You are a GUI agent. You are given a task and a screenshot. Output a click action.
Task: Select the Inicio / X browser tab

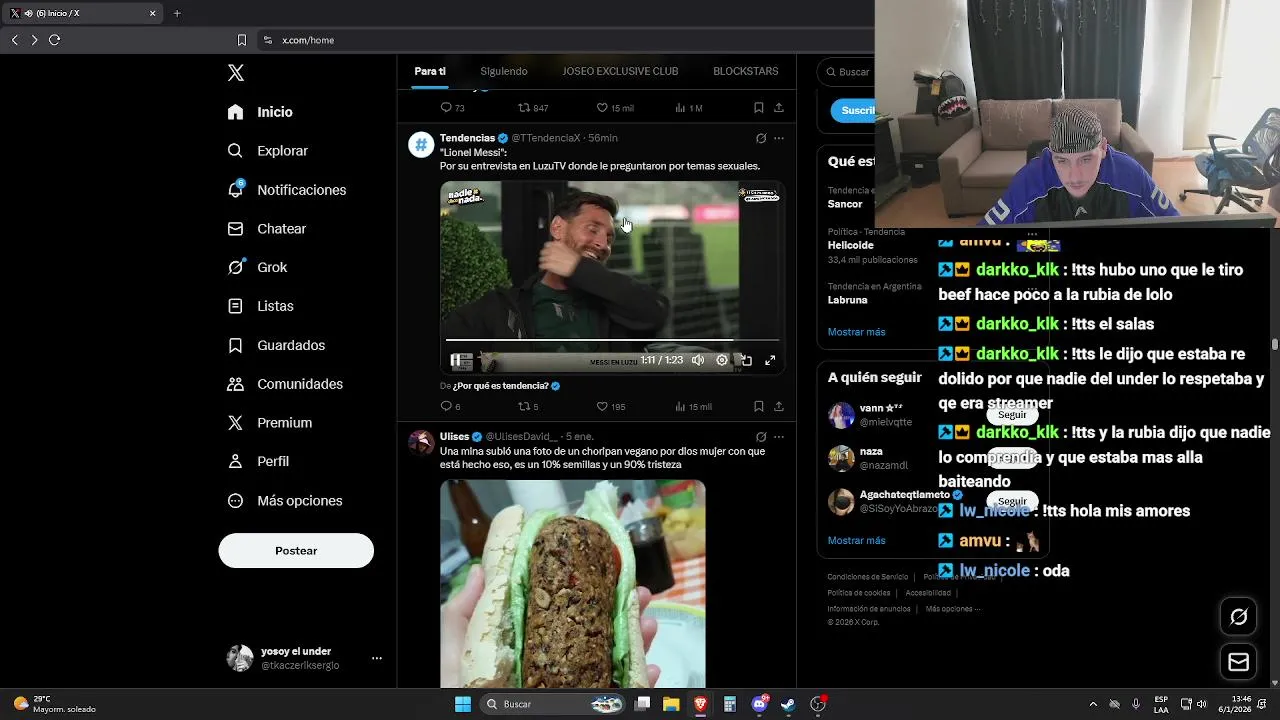point(80,13)
